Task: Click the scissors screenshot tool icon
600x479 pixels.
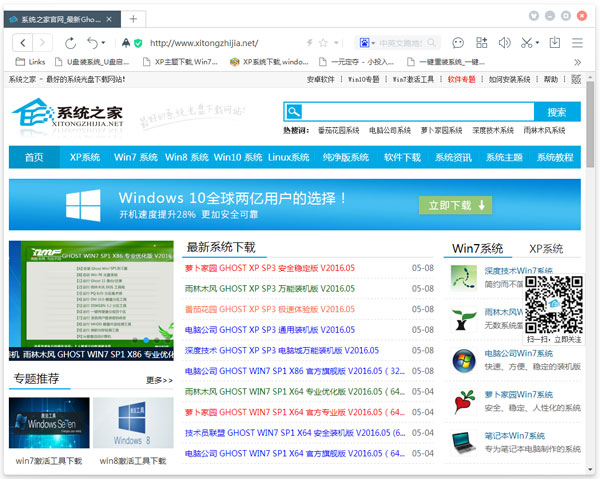Action: tap(527, 43)
